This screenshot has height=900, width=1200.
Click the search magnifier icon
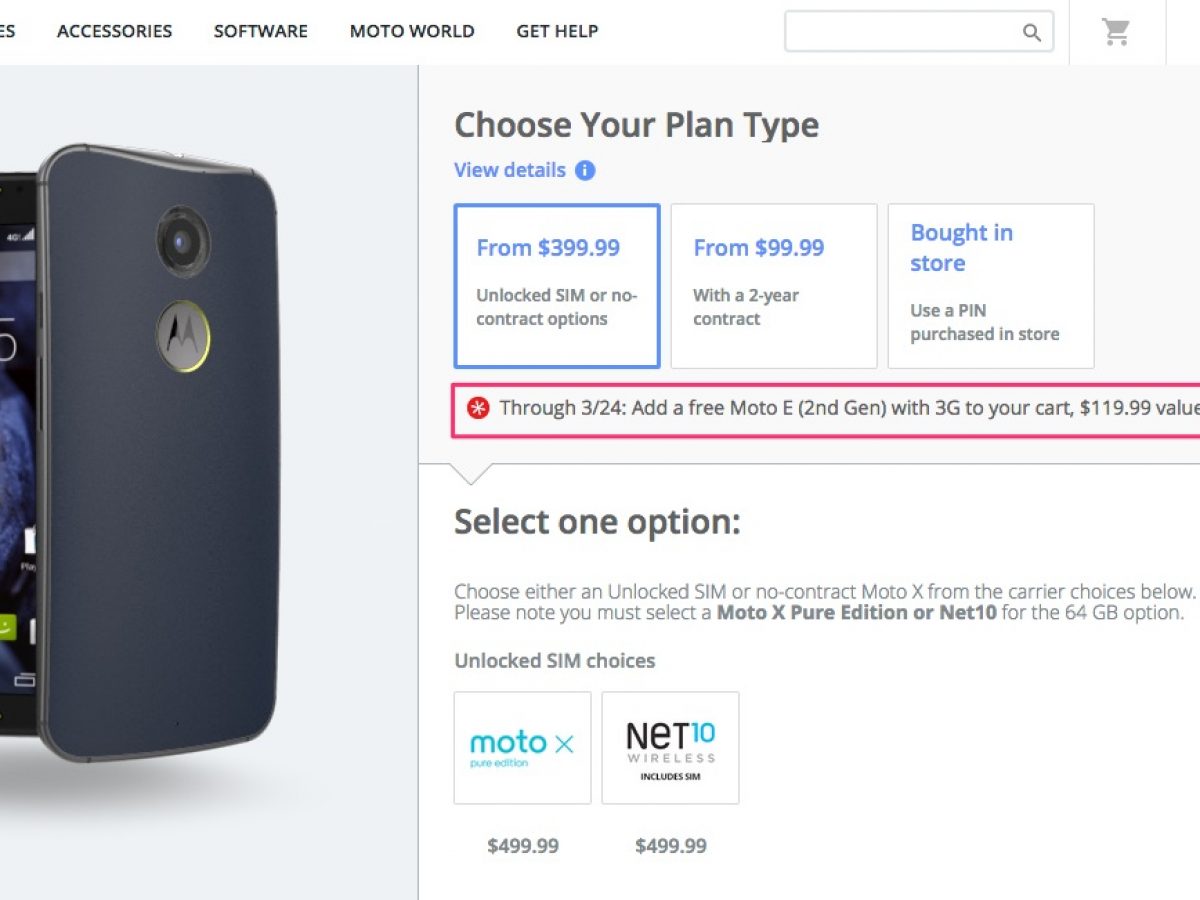point(1032,33)
